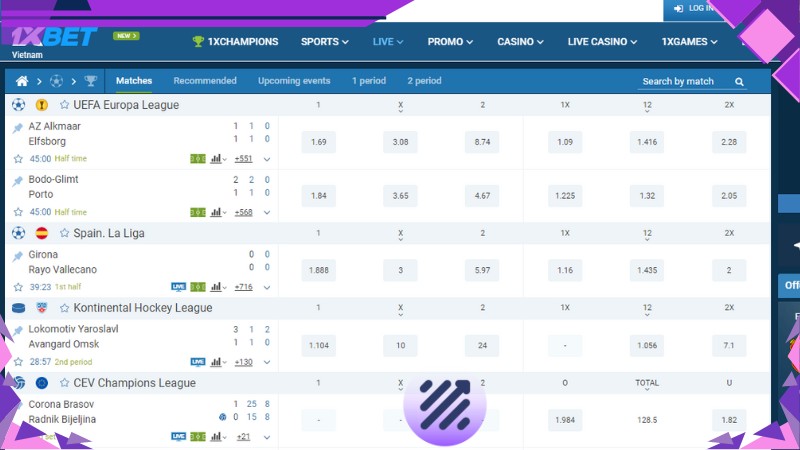Screen dimensions: 800x450
Task: Switch to the 2 period tab
Action: 424,81
